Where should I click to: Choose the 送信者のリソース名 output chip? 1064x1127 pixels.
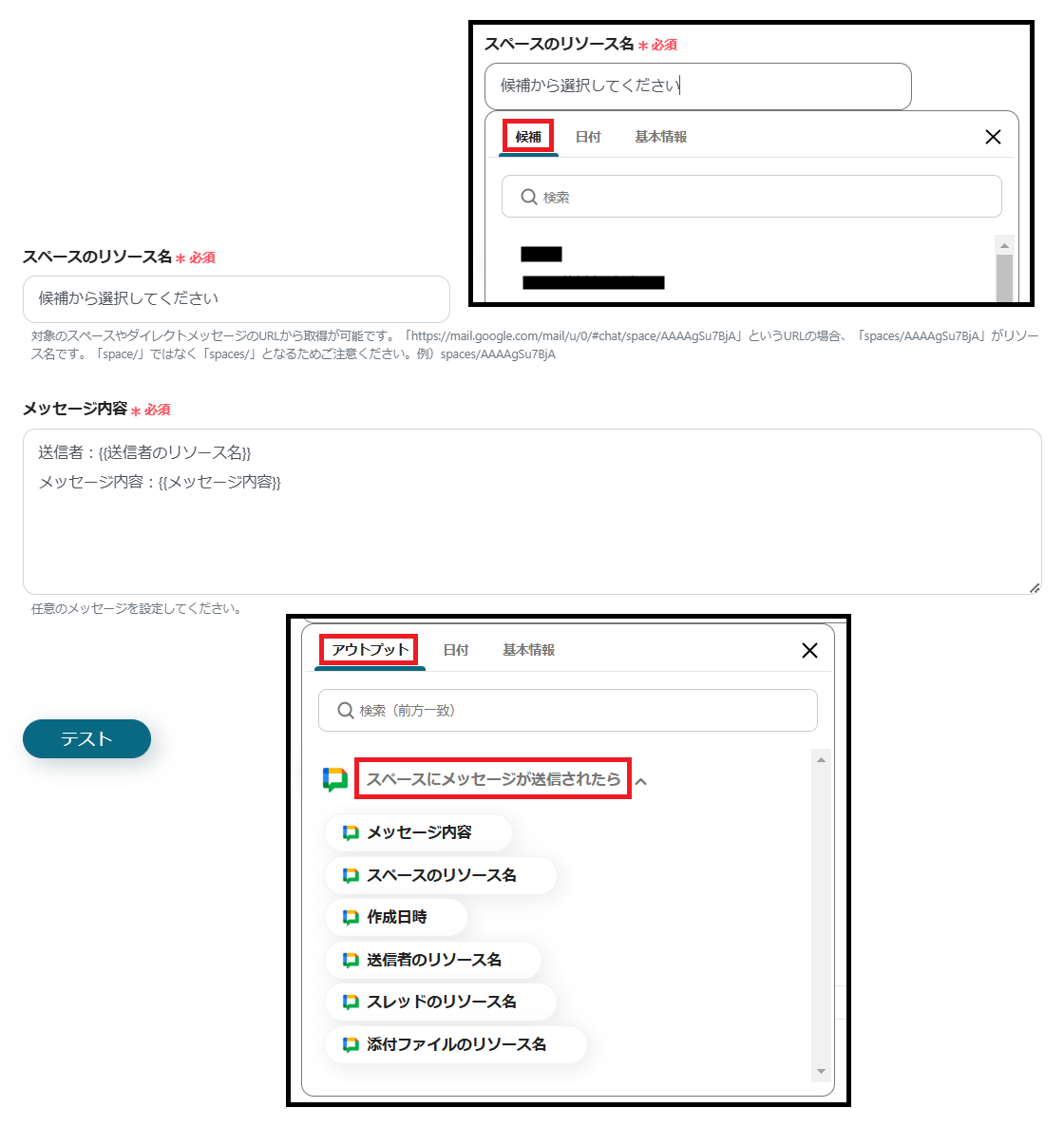(x=432, y=960)
